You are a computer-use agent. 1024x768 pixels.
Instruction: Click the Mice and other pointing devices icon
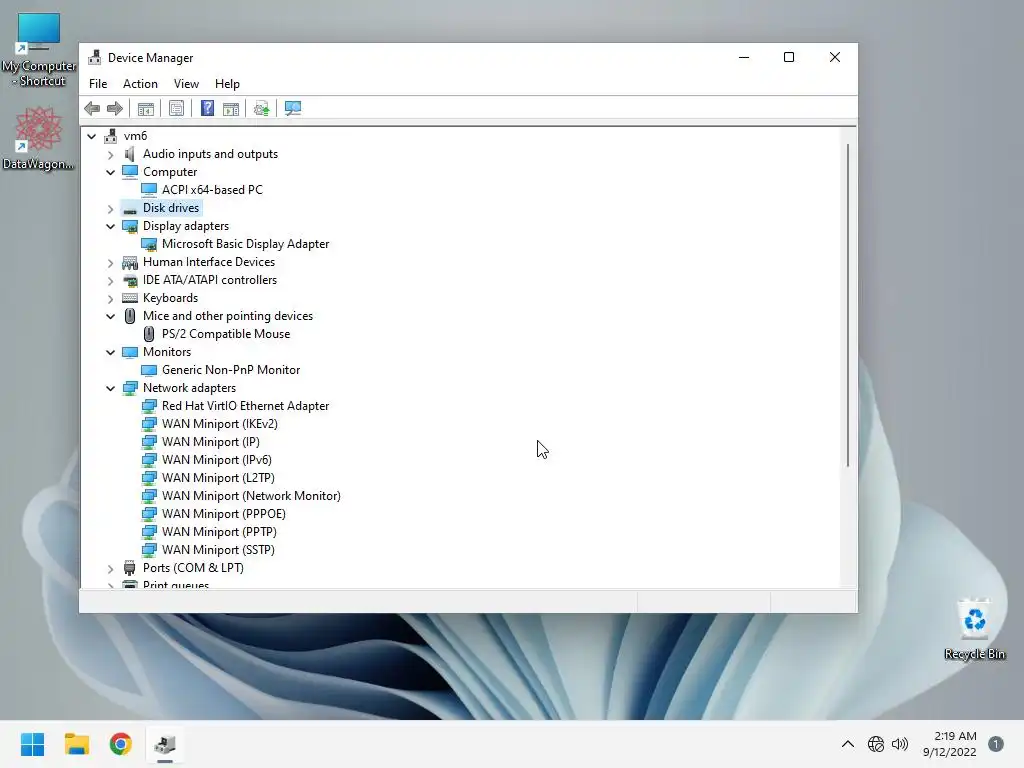pos(130,316)
